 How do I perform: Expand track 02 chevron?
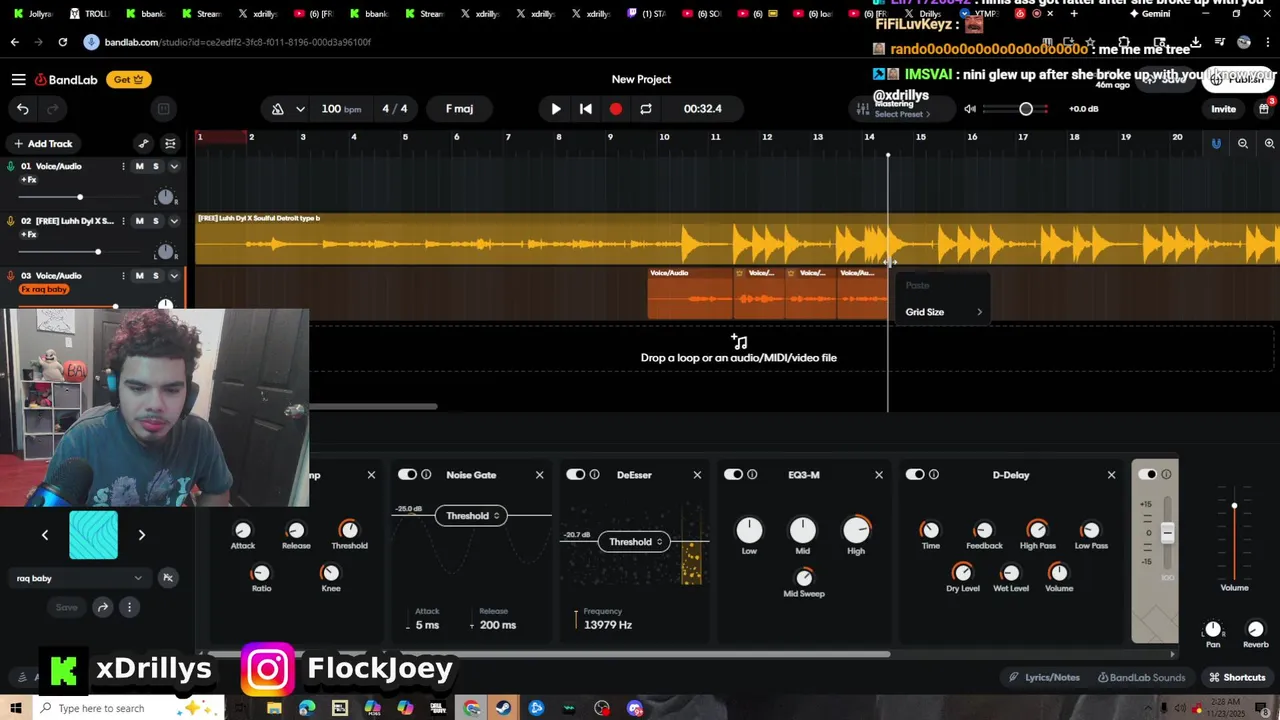click(173, 221)
